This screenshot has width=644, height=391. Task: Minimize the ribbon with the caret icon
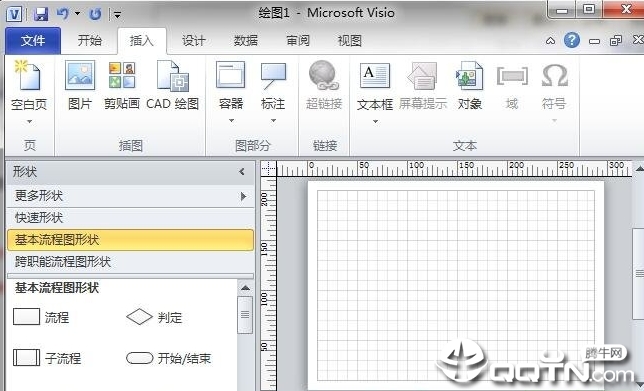pos(550,41)
